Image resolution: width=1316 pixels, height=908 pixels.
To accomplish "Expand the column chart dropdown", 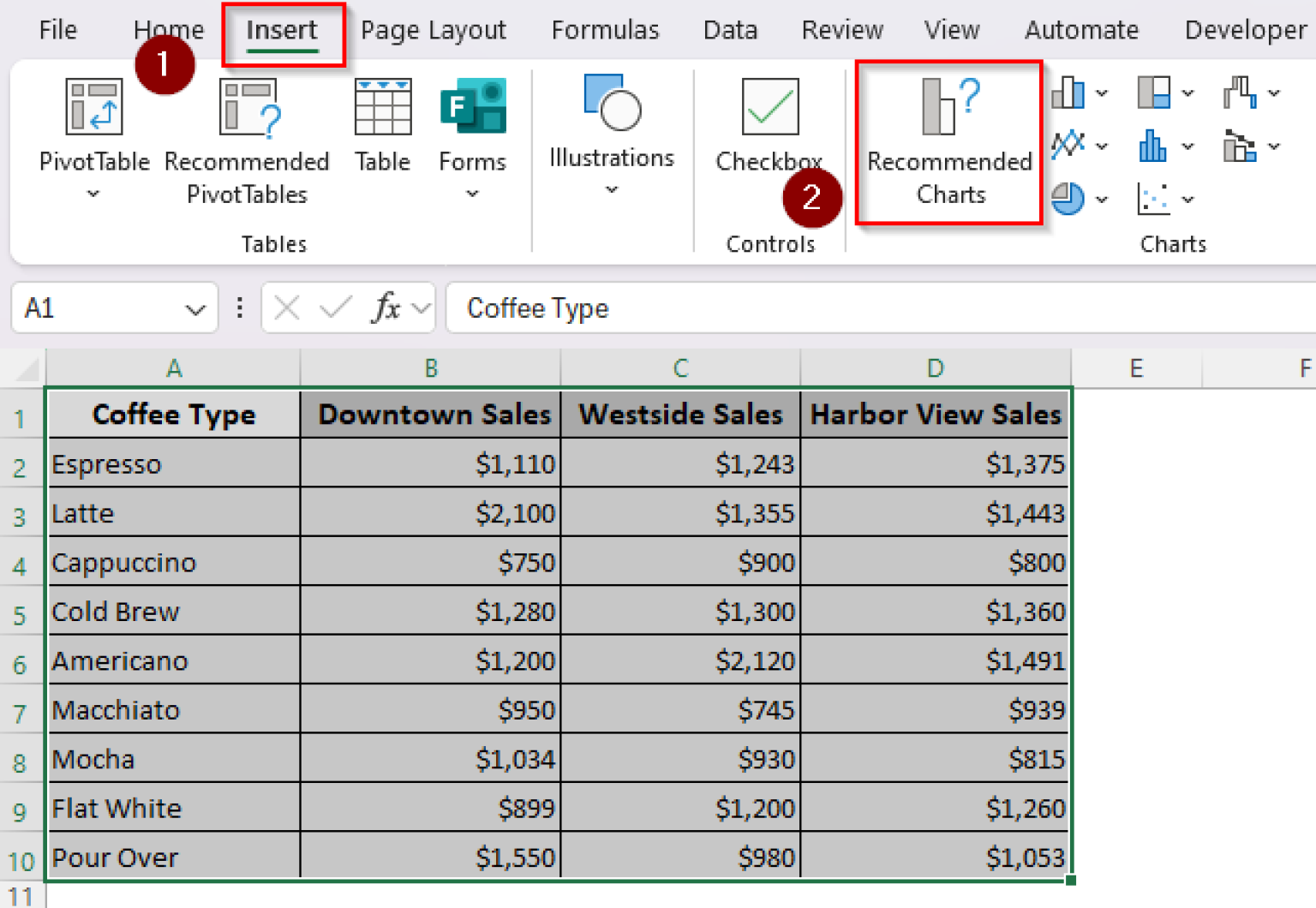I will 1100,93.
